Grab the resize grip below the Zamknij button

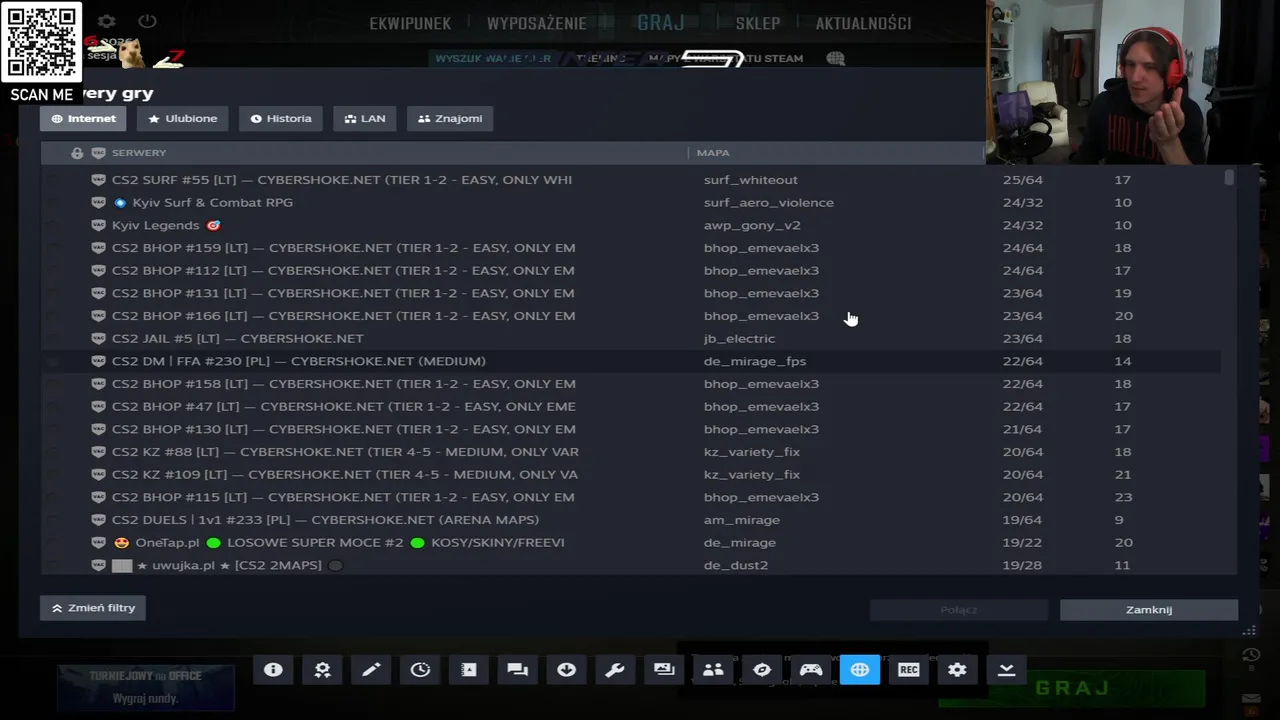(1249, 631)
